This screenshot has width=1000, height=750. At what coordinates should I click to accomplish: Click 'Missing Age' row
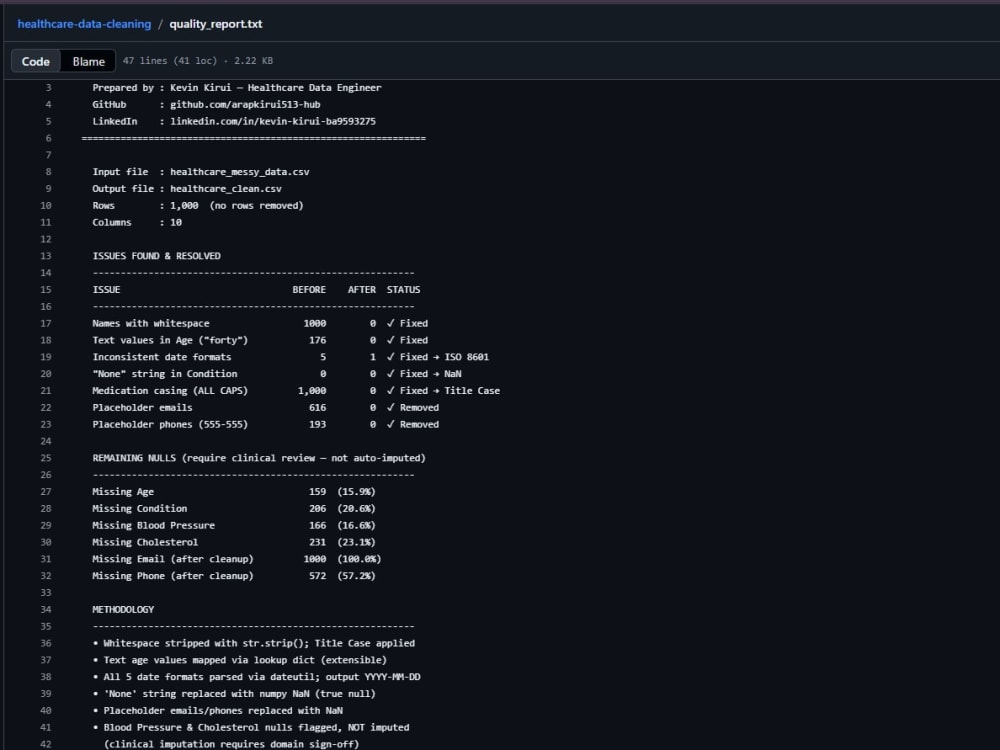click(234, 492)
